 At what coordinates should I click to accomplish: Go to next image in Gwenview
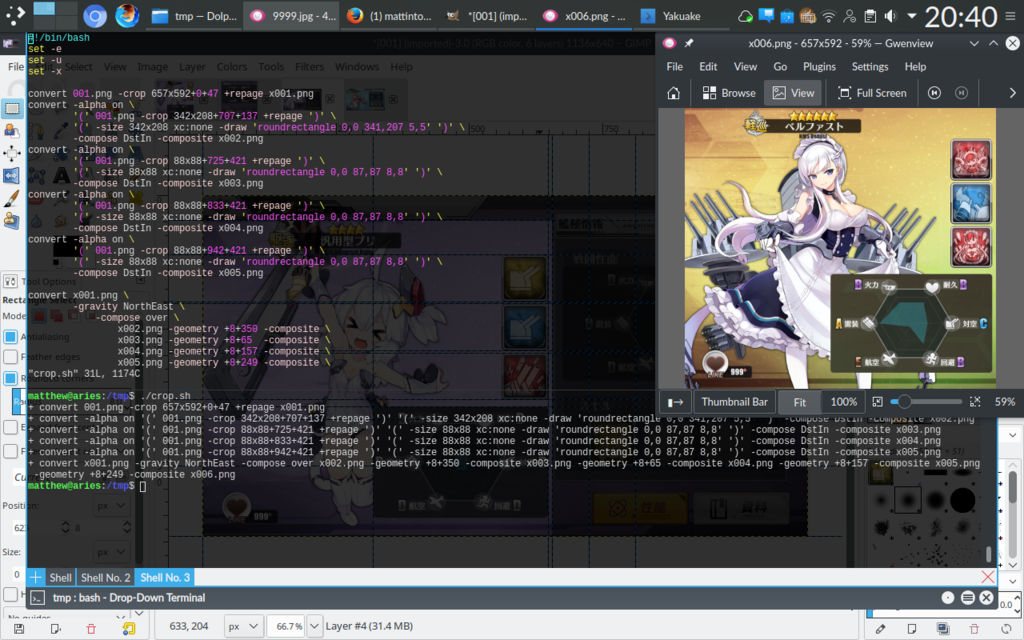click(x=961, y=93)
